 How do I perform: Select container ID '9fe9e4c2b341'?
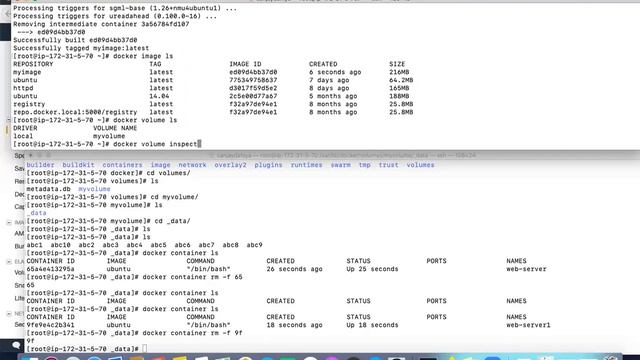[51, 325]
